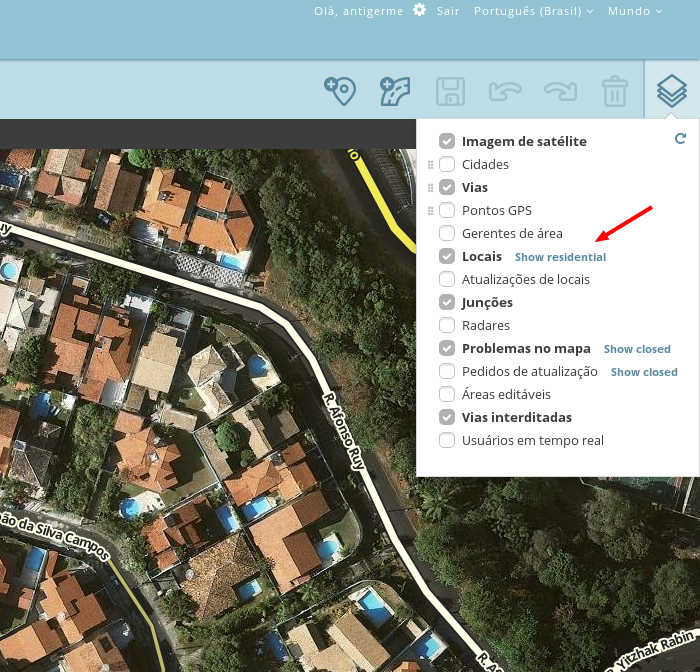
Task: Check the Usuários em tempo real box
Action: point(447,440)
